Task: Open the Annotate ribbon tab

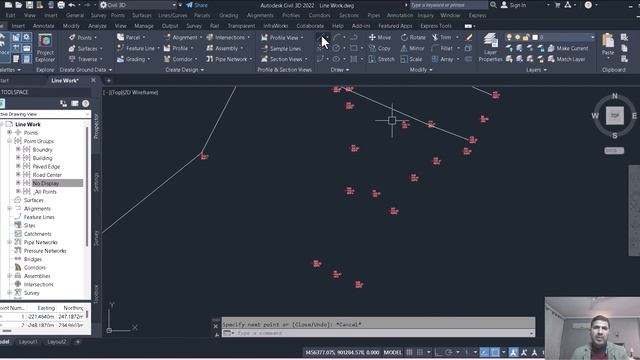Action: pyautogui.click(x=43, y=26)
